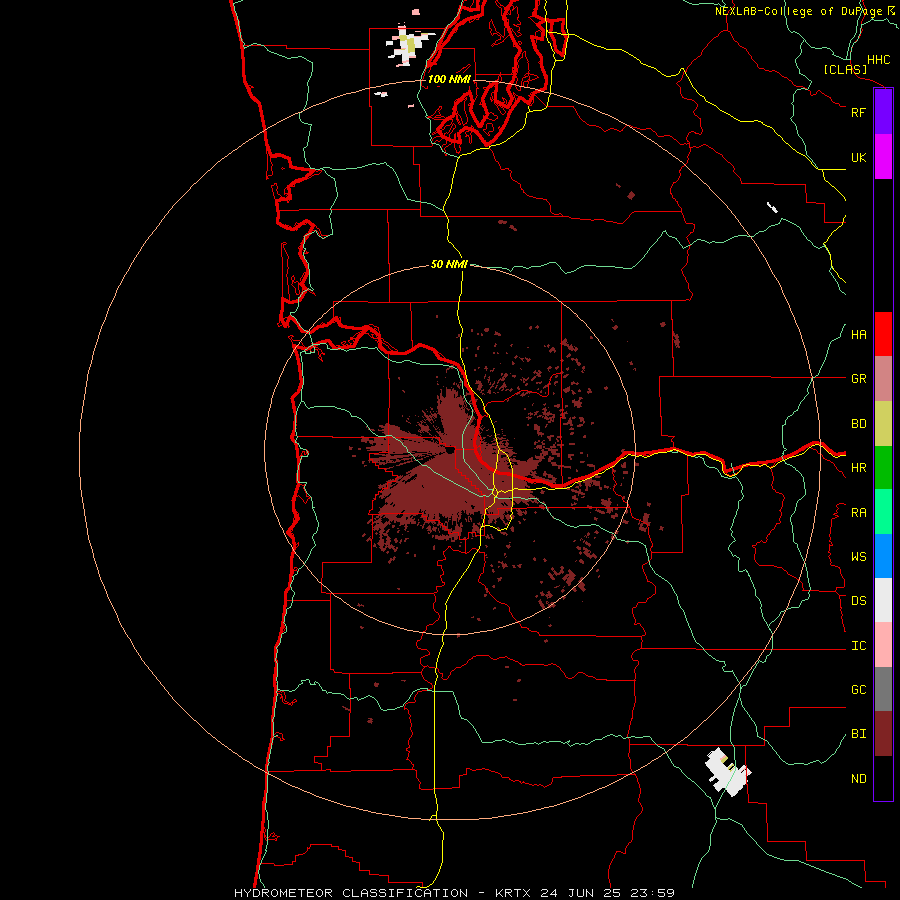
Task: Click the GR salmon legend swatch
Action: point(883,379)
